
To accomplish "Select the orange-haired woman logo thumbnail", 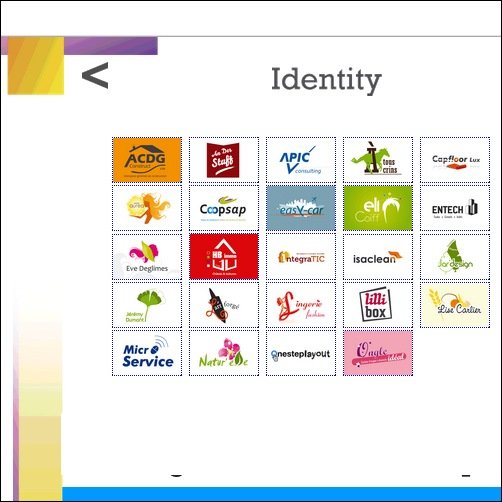I will point(147,208).
